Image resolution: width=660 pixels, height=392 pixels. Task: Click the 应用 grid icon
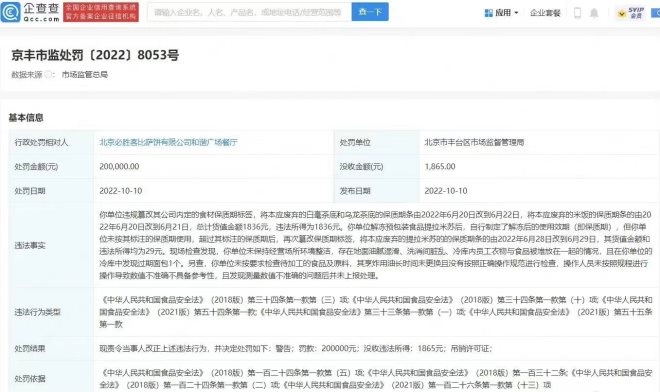coord(489,13)
